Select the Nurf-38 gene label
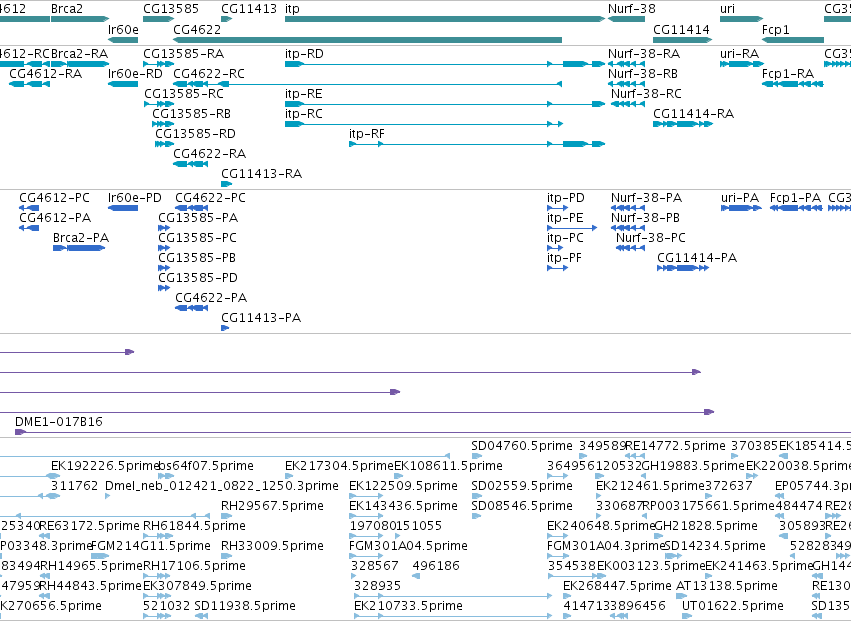The width and height of the screenshot is (851, 621). point(631,9)
